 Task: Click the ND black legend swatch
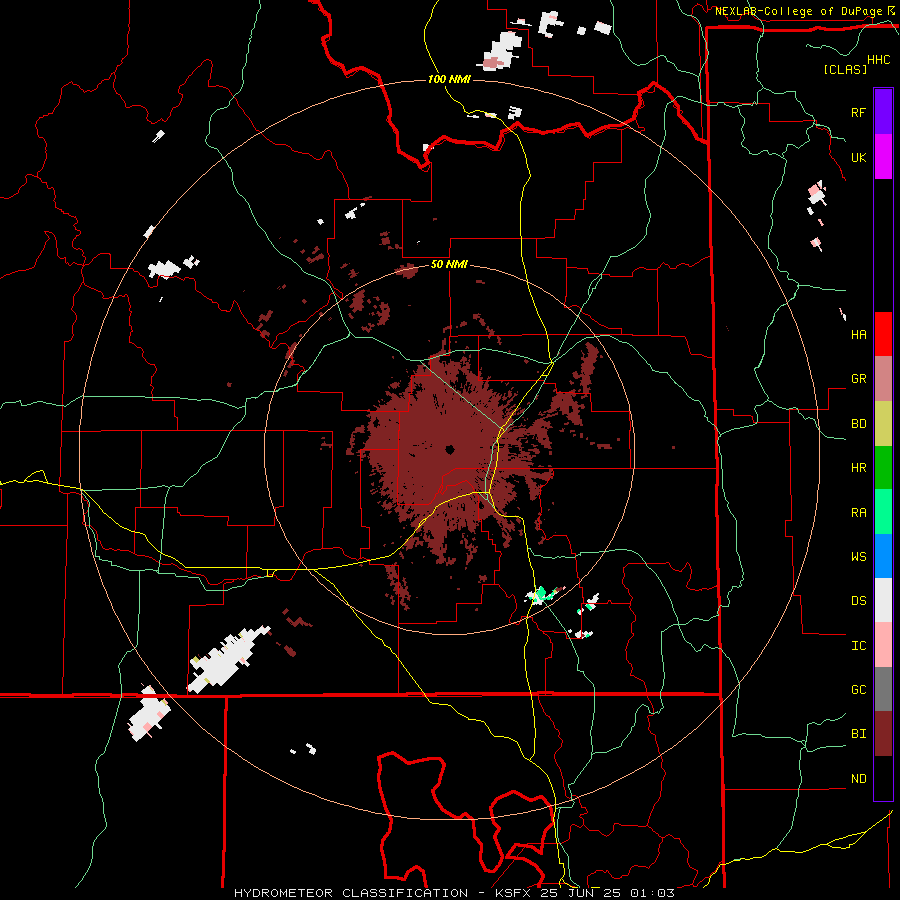883,778
